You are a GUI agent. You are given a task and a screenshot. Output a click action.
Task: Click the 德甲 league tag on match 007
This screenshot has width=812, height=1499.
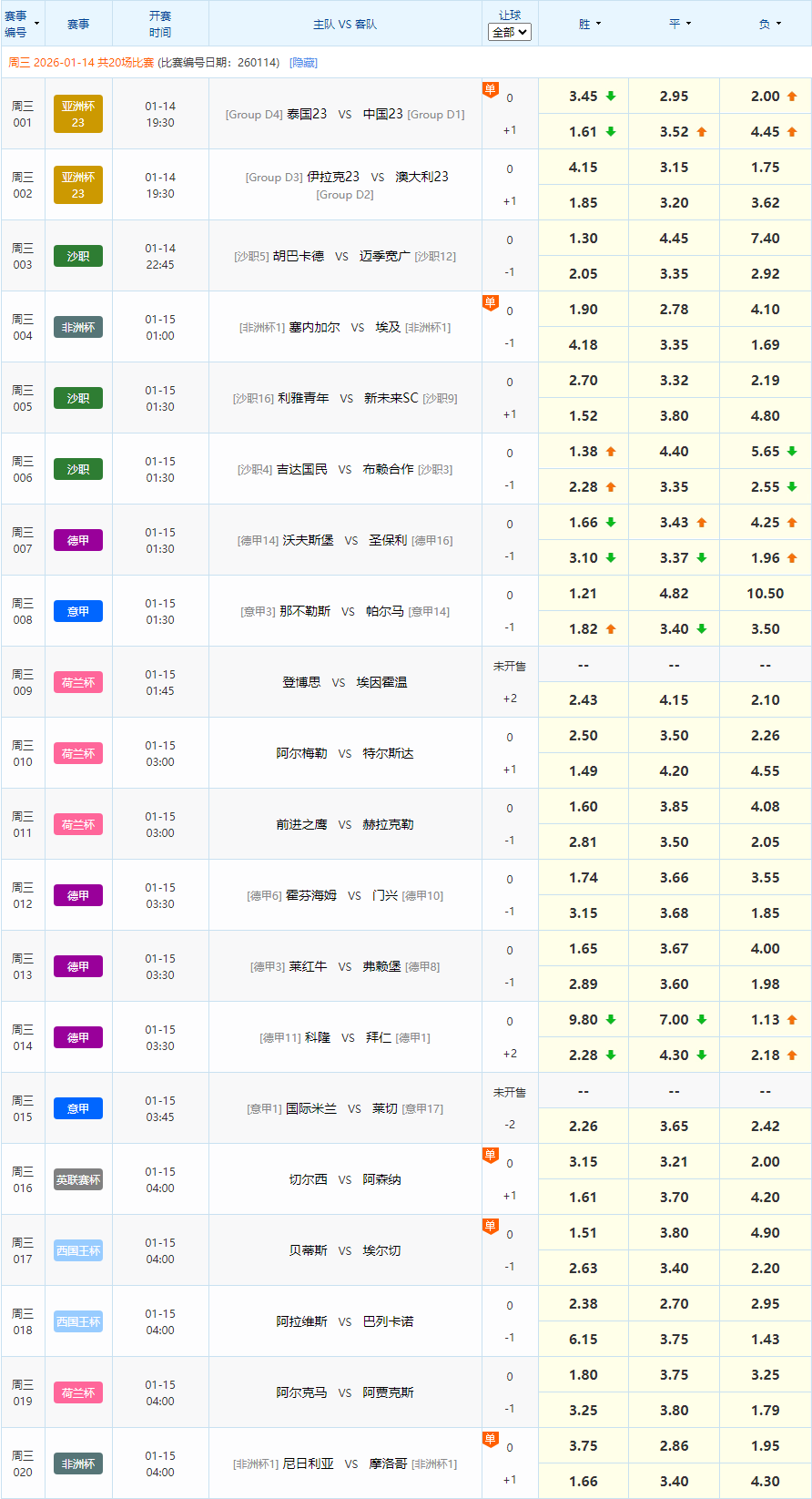click(78, 540)
